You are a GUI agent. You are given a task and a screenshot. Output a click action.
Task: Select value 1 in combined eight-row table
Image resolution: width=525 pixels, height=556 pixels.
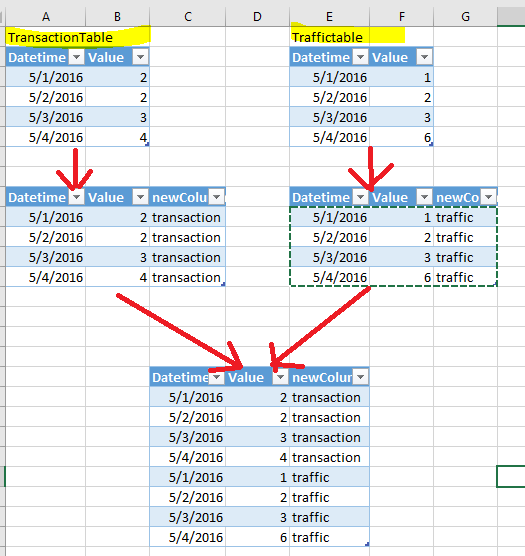(257, 478)
